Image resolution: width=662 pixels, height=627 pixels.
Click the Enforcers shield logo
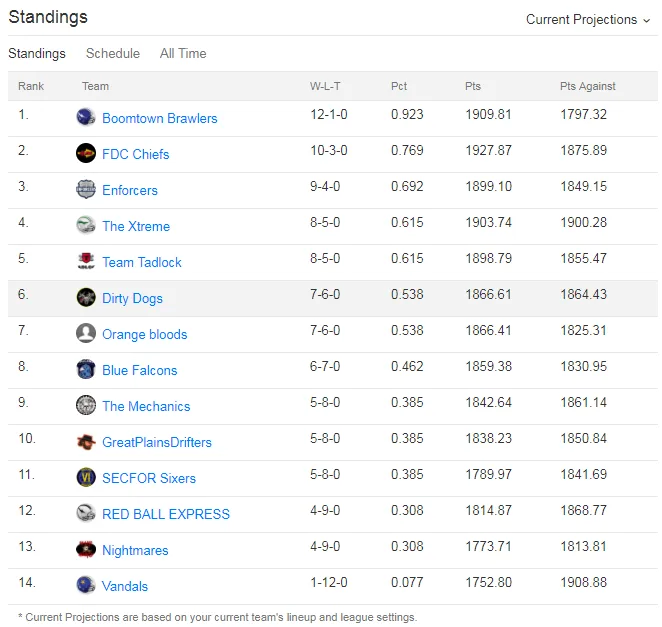[86, 189]
